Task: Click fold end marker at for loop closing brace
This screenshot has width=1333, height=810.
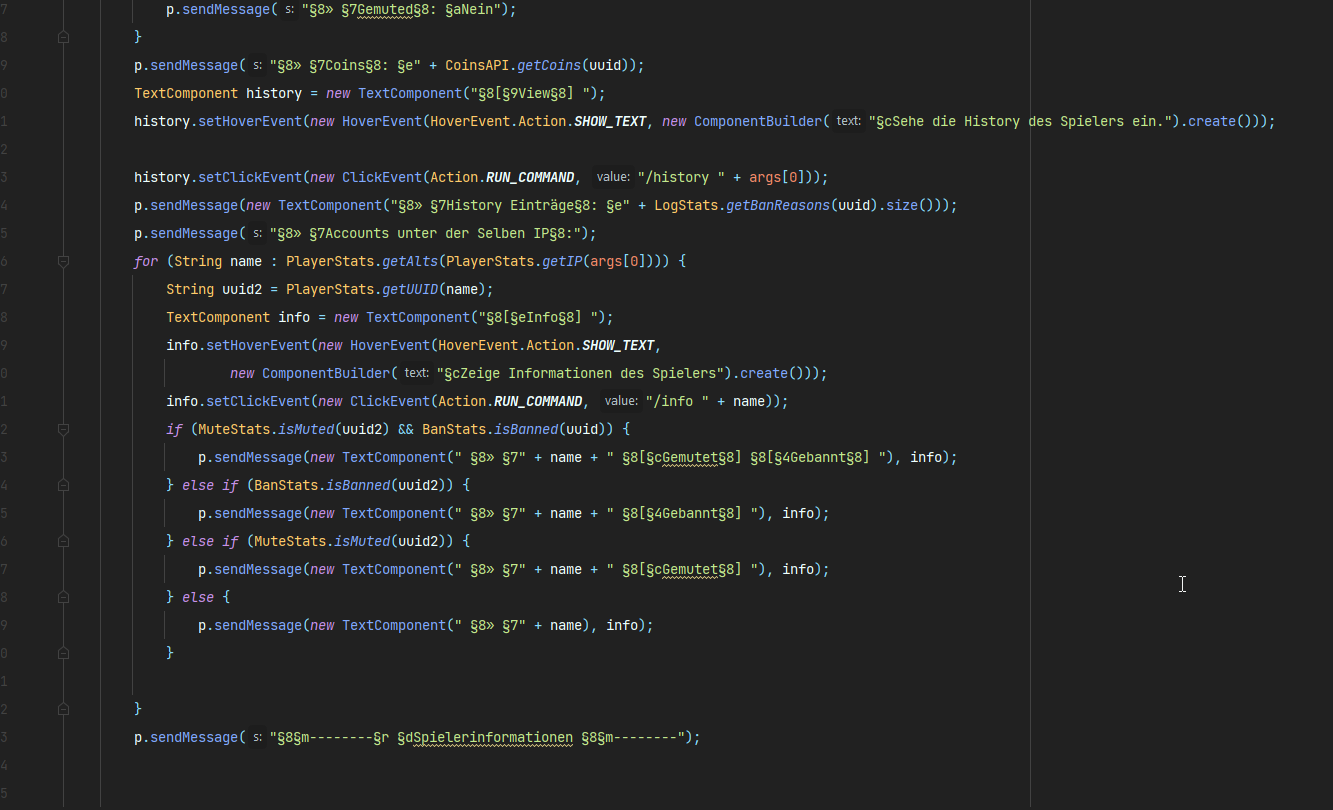Action: pos(64,709)
